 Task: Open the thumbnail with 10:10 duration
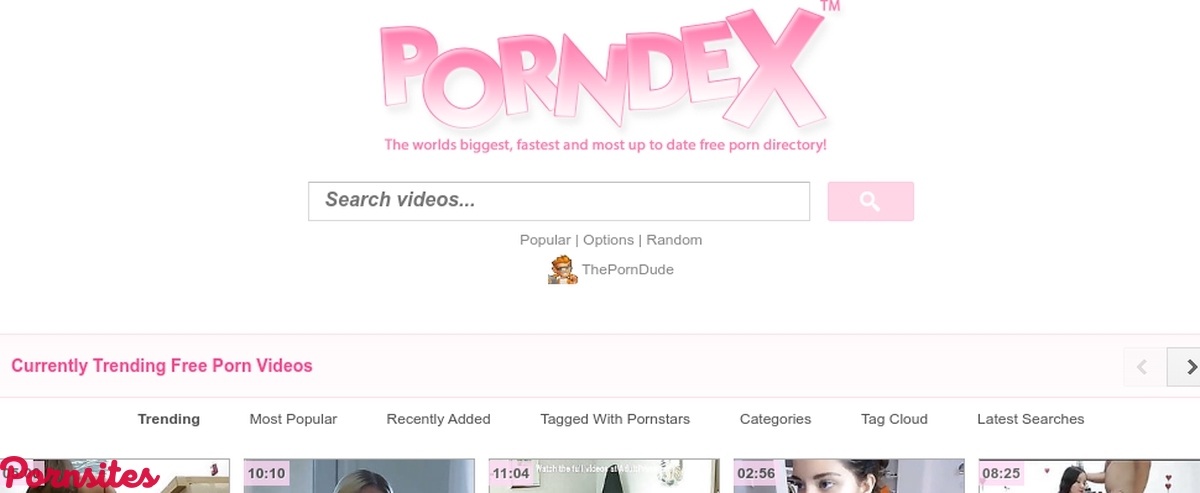(x=360, y=476)
